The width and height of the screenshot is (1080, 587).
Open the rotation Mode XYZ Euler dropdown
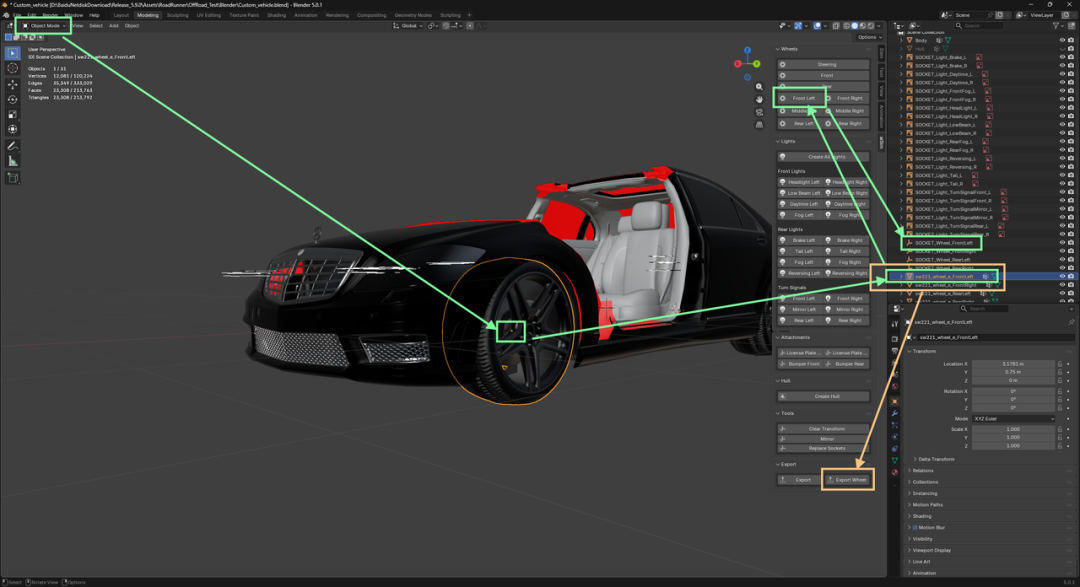(1013, 418)
